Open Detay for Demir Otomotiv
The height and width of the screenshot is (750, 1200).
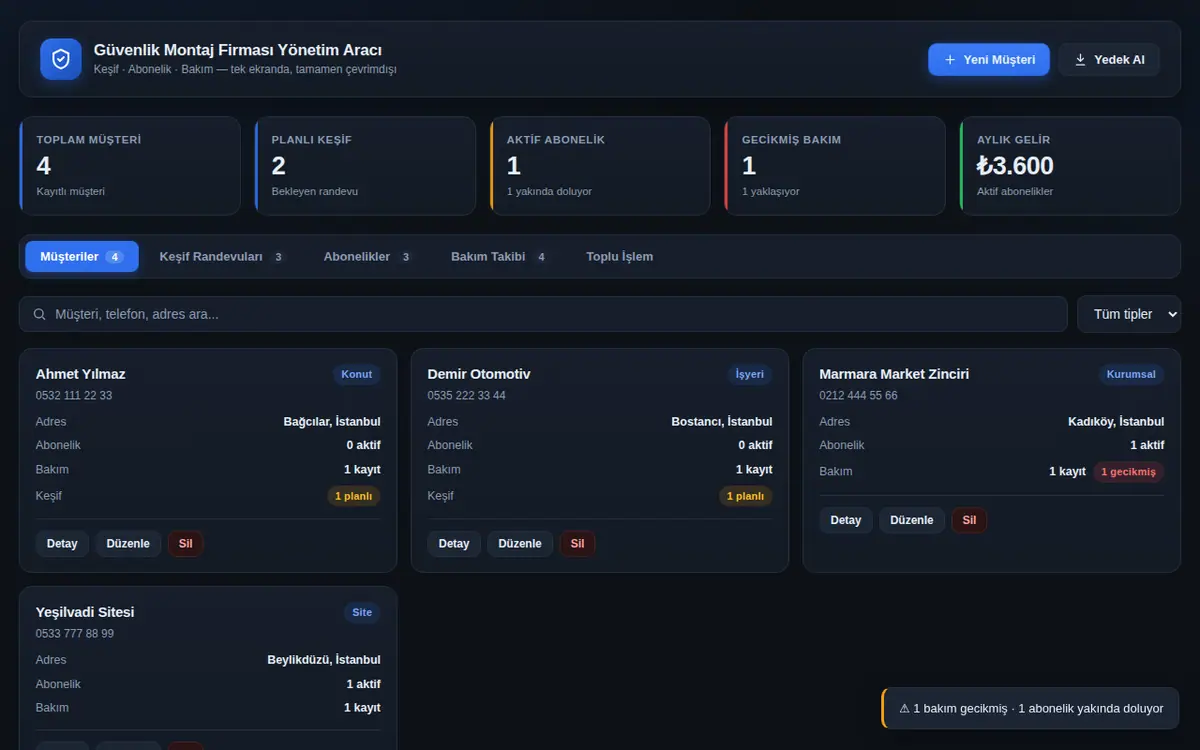tap(454, 544)
